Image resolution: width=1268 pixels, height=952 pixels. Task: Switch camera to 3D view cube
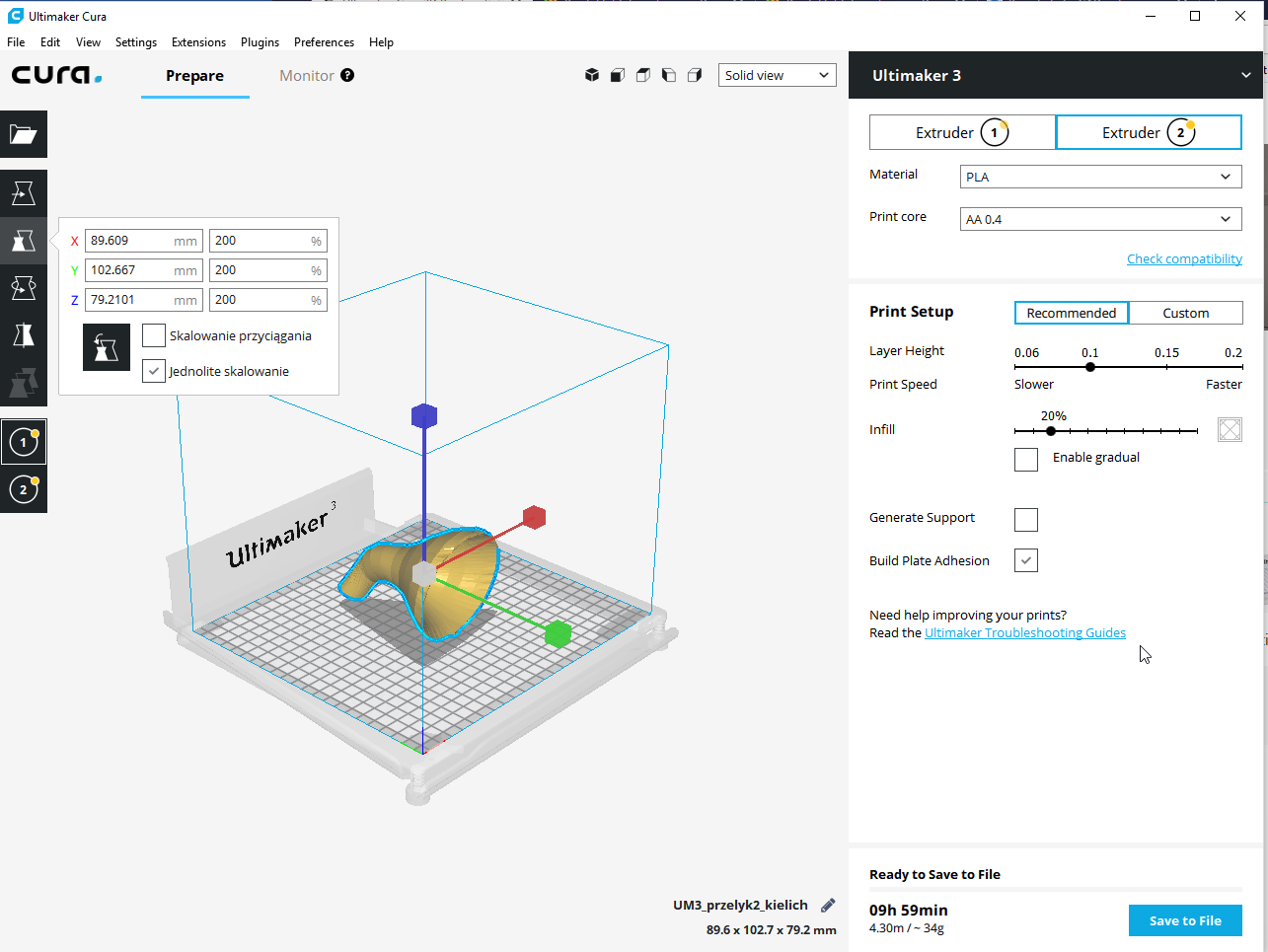point(592,75)
